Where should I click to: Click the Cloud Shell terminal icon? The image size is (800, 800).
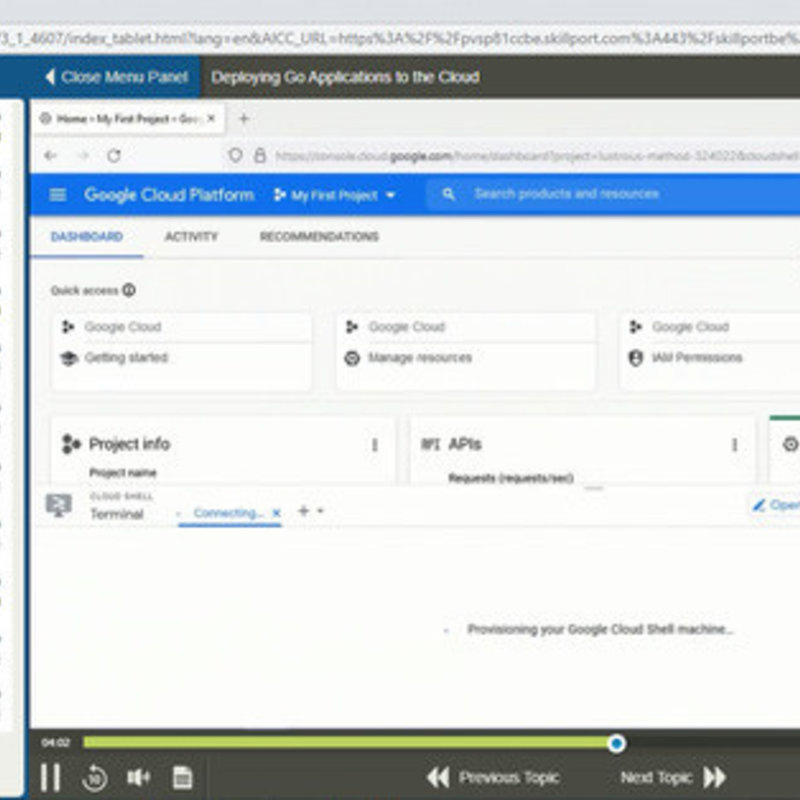[x=59, y=505]
